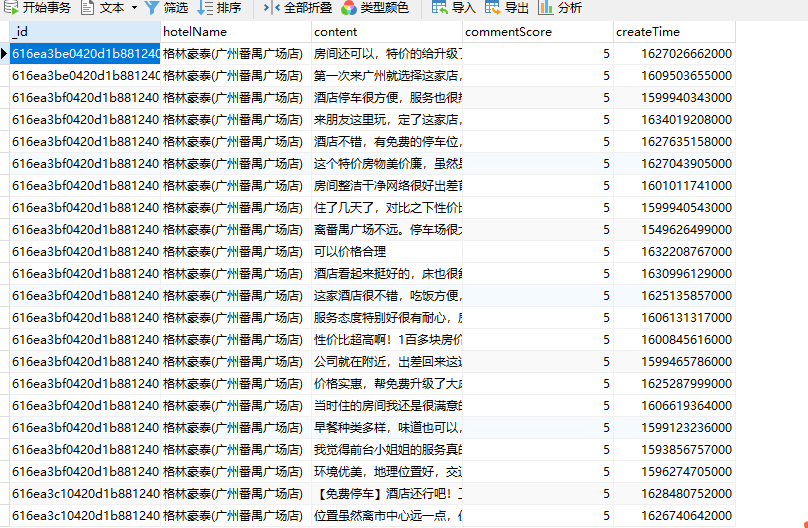The height and width of the screenshot is (528, 808).
Task: Select createTime value 1549626499000
Action: coord(675,230)
